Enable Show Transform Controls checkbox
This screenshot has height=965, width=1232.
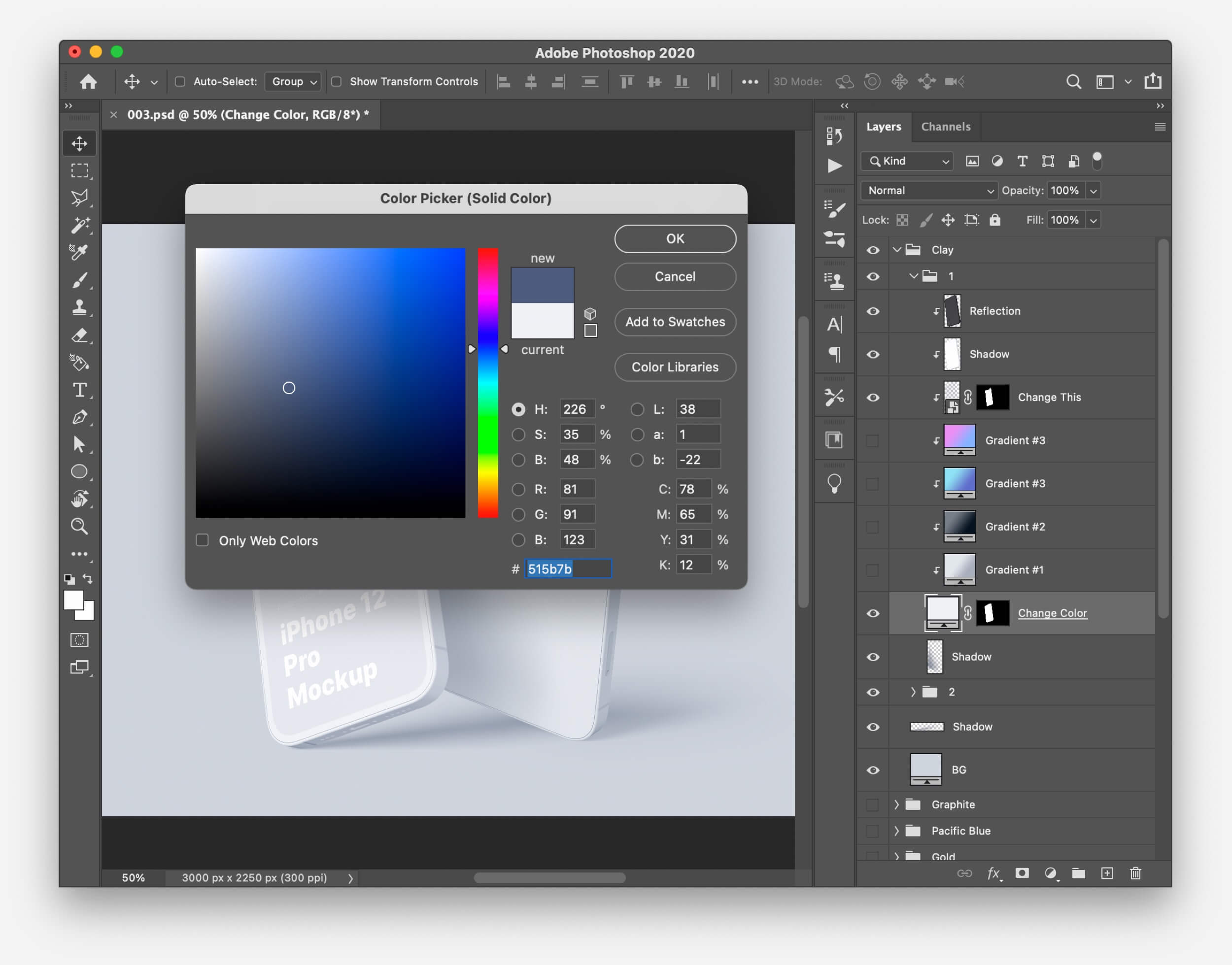click(x=336, y=82)
